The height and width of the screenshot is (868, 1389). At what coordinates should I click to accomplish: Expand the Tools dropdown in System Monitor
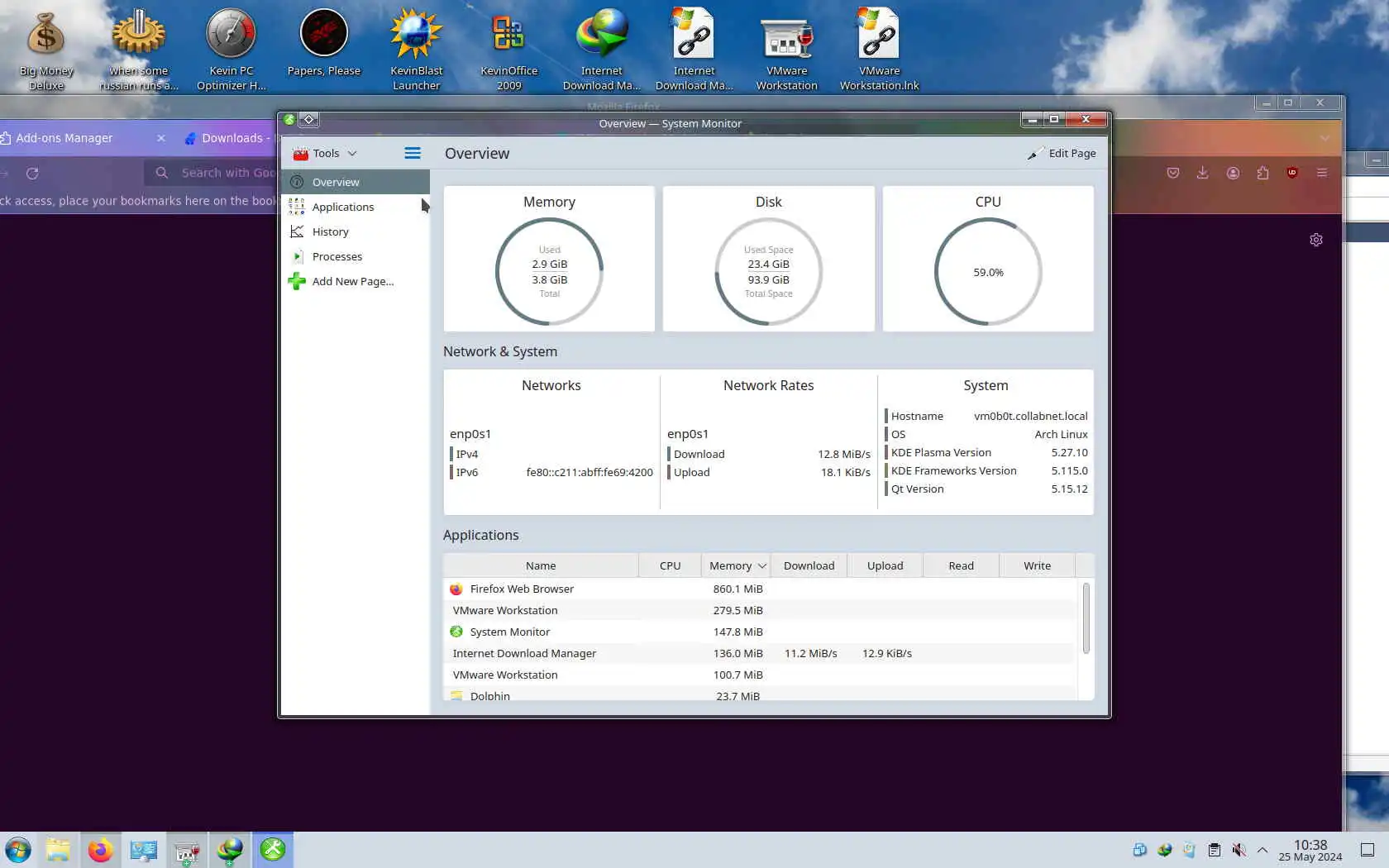(325, 153)
